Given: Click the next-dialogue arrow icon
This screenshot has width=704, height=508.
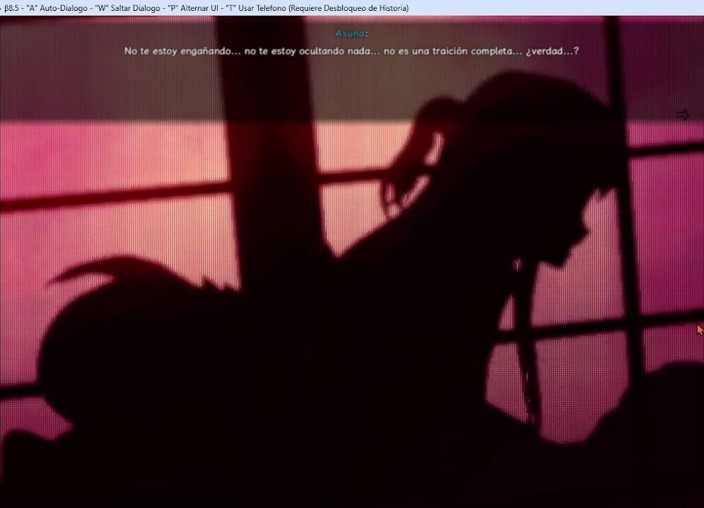Looking at the screenshot, I should (x=682, y=115).
